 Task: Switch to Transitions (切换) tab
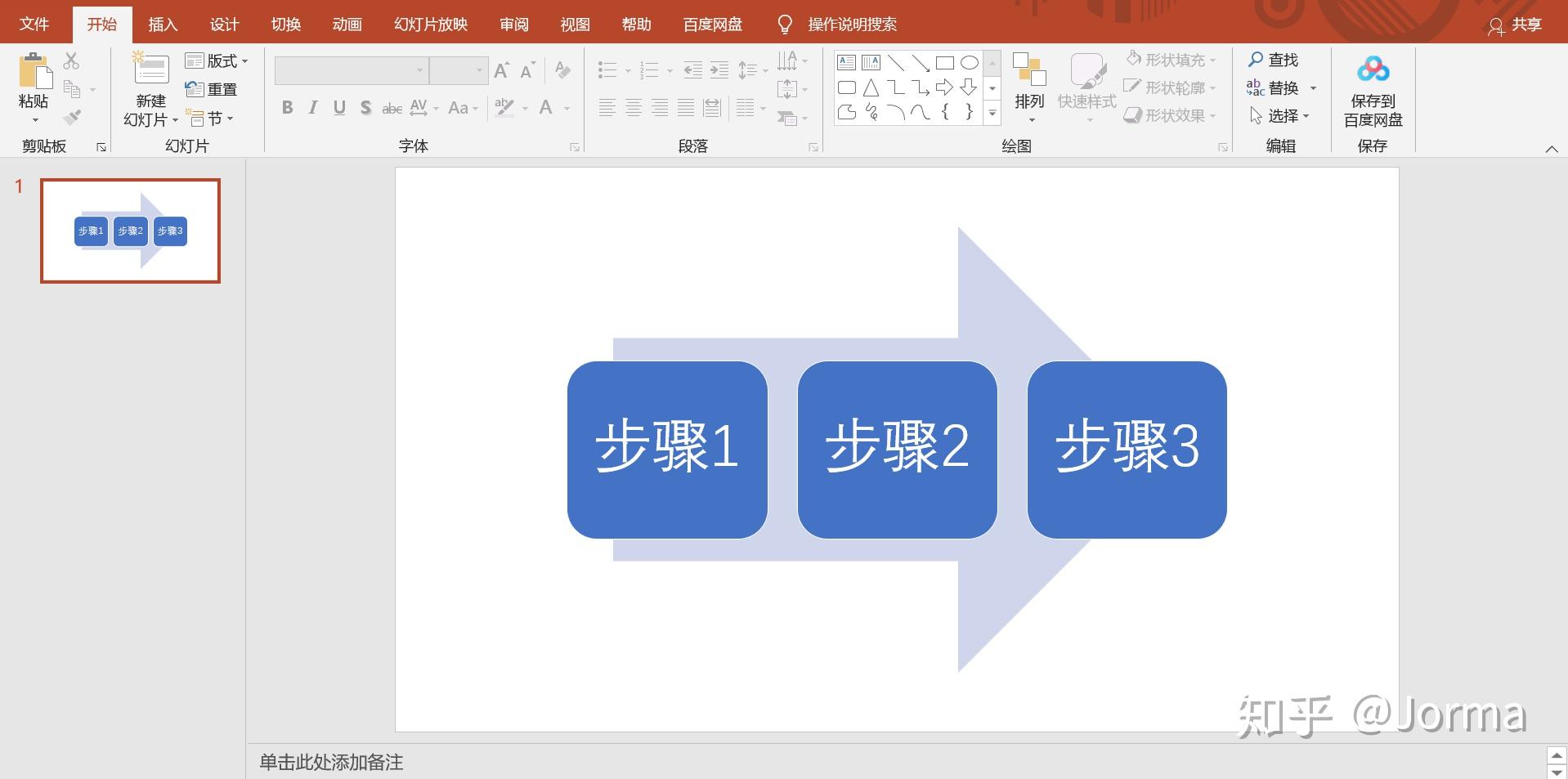click(286, 25)
